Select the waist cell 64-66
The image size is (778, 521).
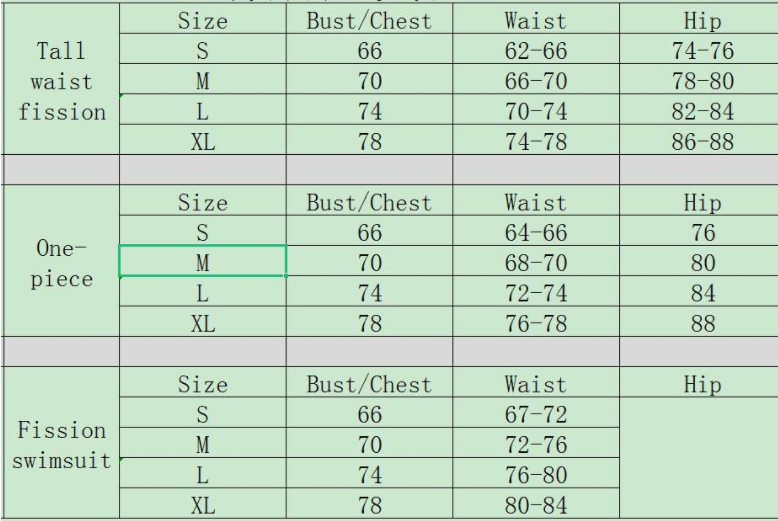coord(535,233)
